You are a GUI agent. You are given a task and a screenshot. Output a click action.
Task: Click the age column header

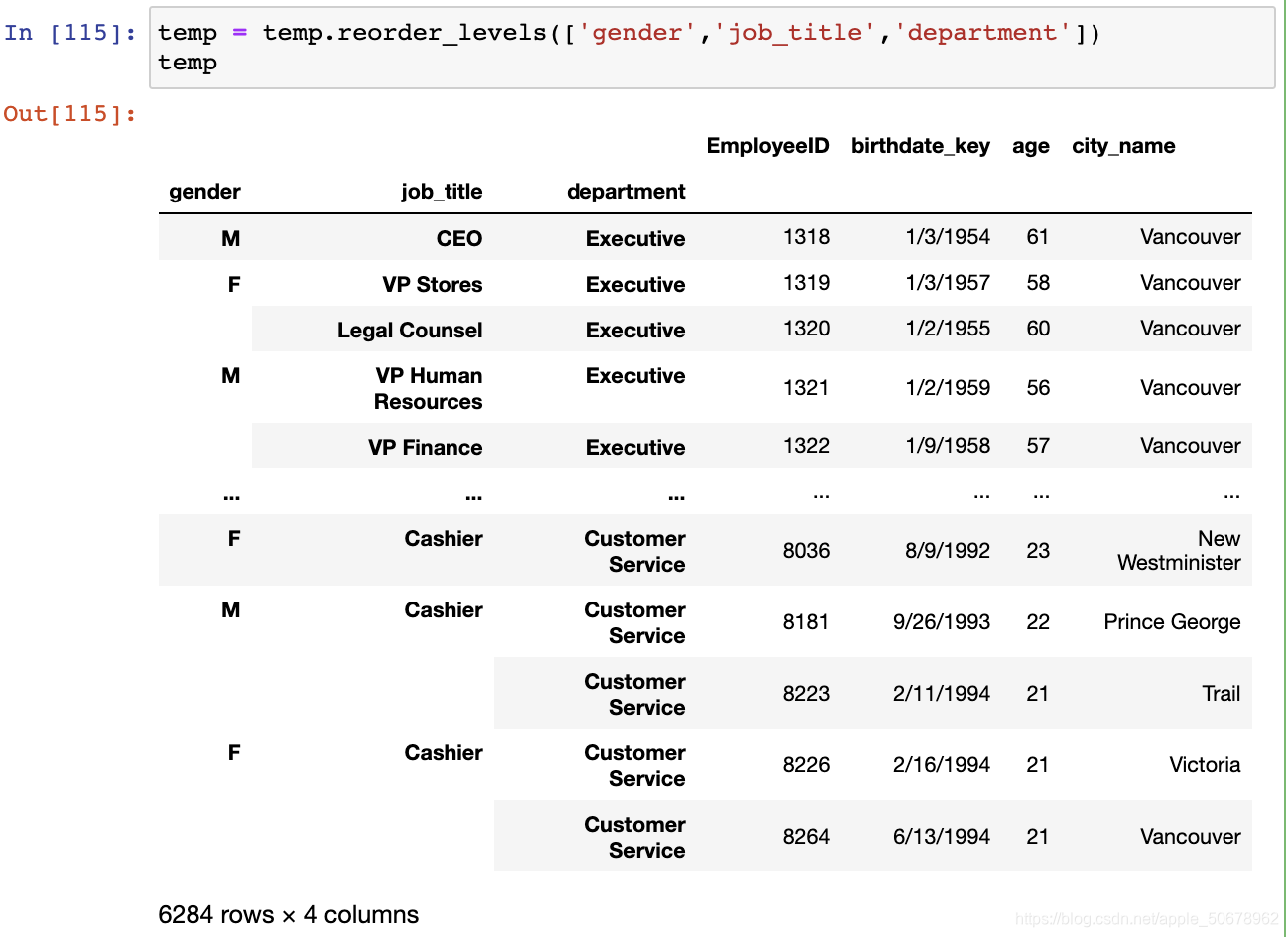1030,146
